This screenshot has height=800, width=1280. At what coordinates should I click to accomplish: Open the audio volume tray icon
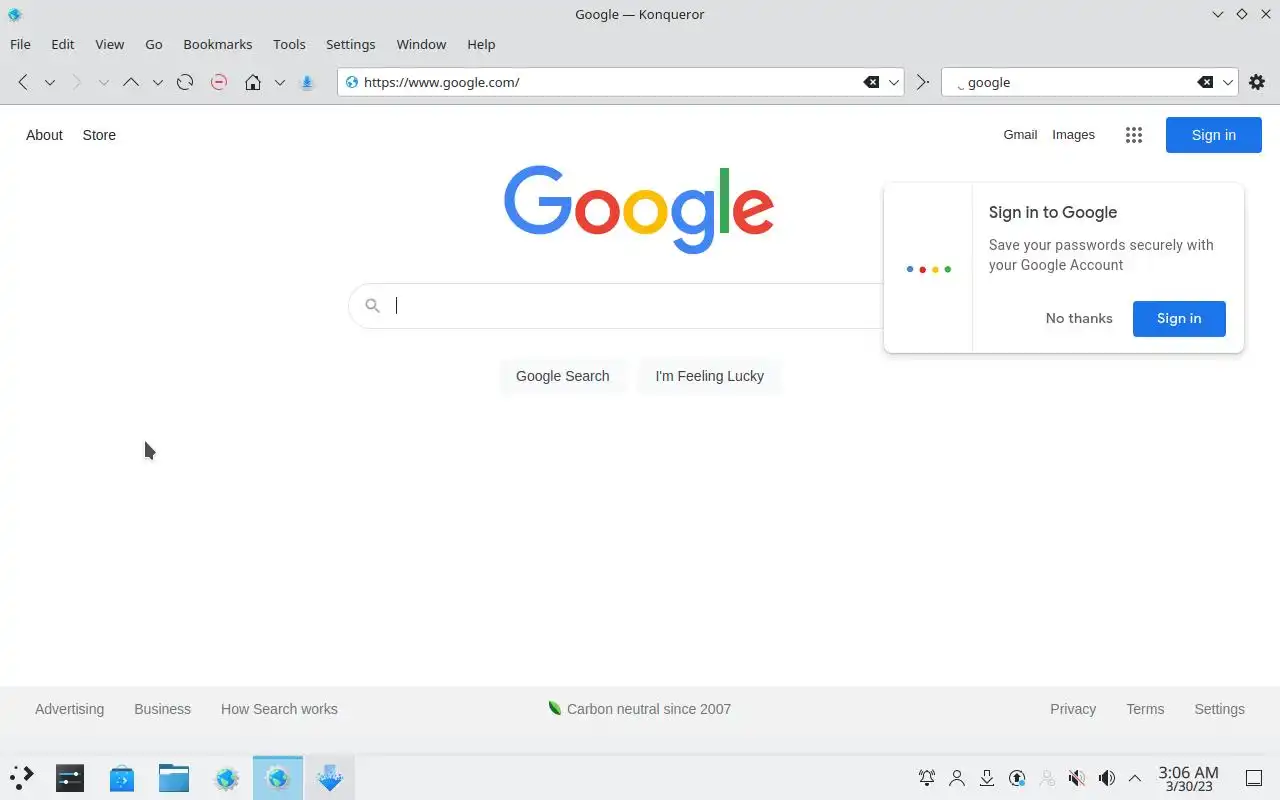click(1107, 777)
